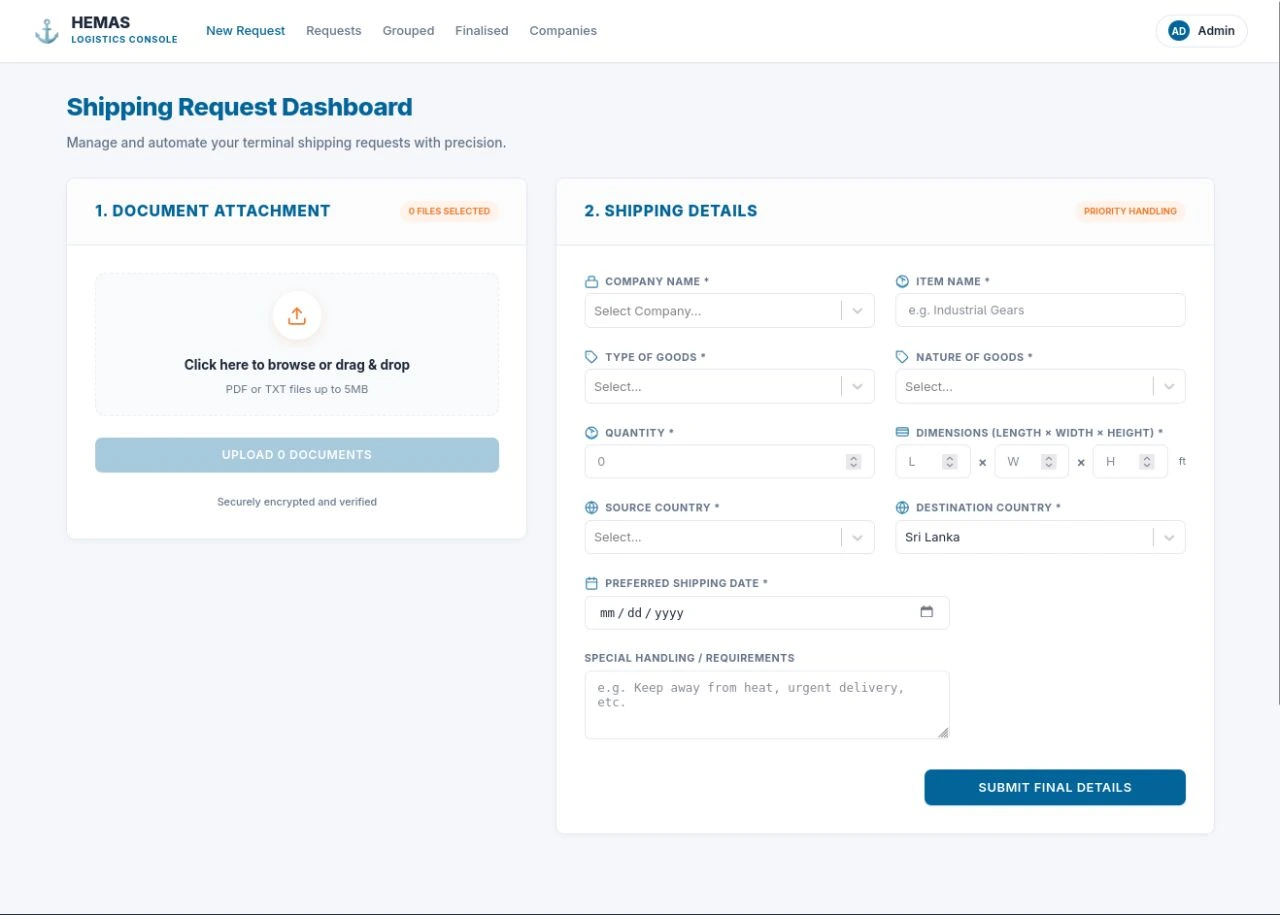
Task: Open the Select Company dropdown
Action: click(730, 311)
